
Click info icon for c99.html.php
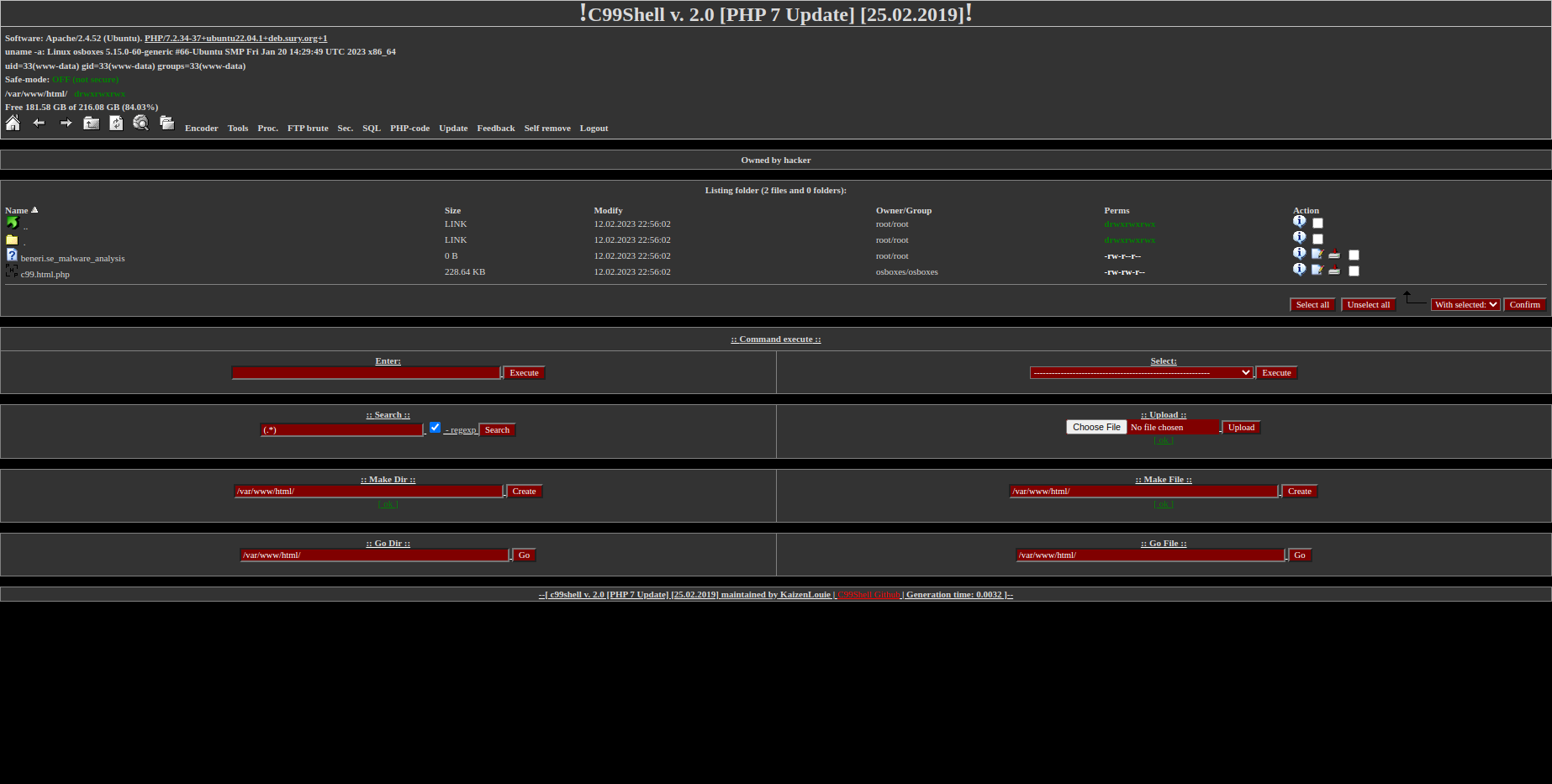[1300, 270]
